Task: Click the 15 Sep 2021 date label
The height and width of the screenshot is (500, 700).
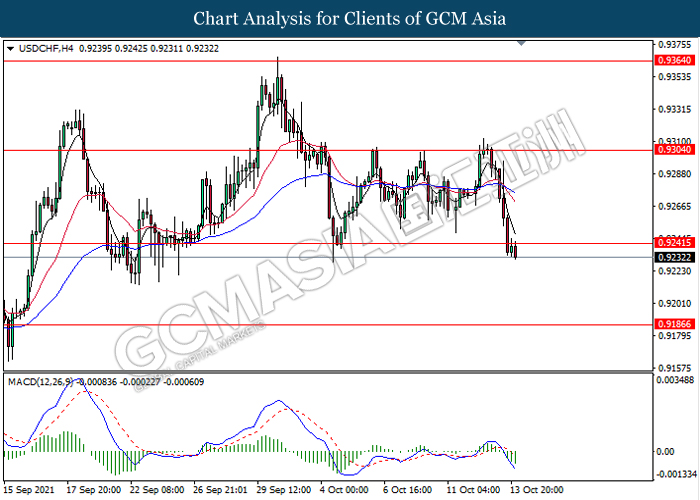Action: (x=29, y=490)
